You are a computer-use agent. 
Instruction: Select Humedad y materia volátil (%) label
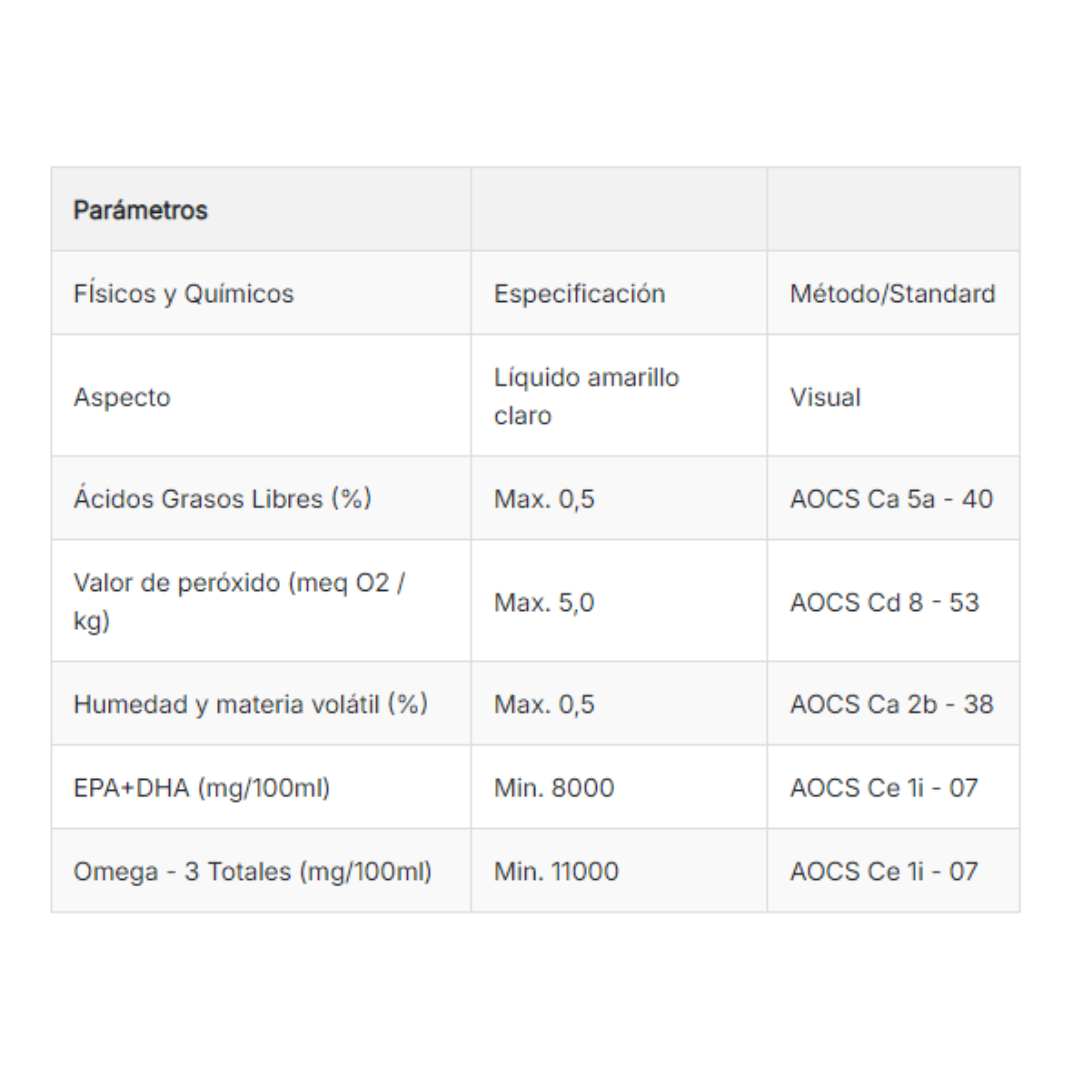[x=250, y=704]
